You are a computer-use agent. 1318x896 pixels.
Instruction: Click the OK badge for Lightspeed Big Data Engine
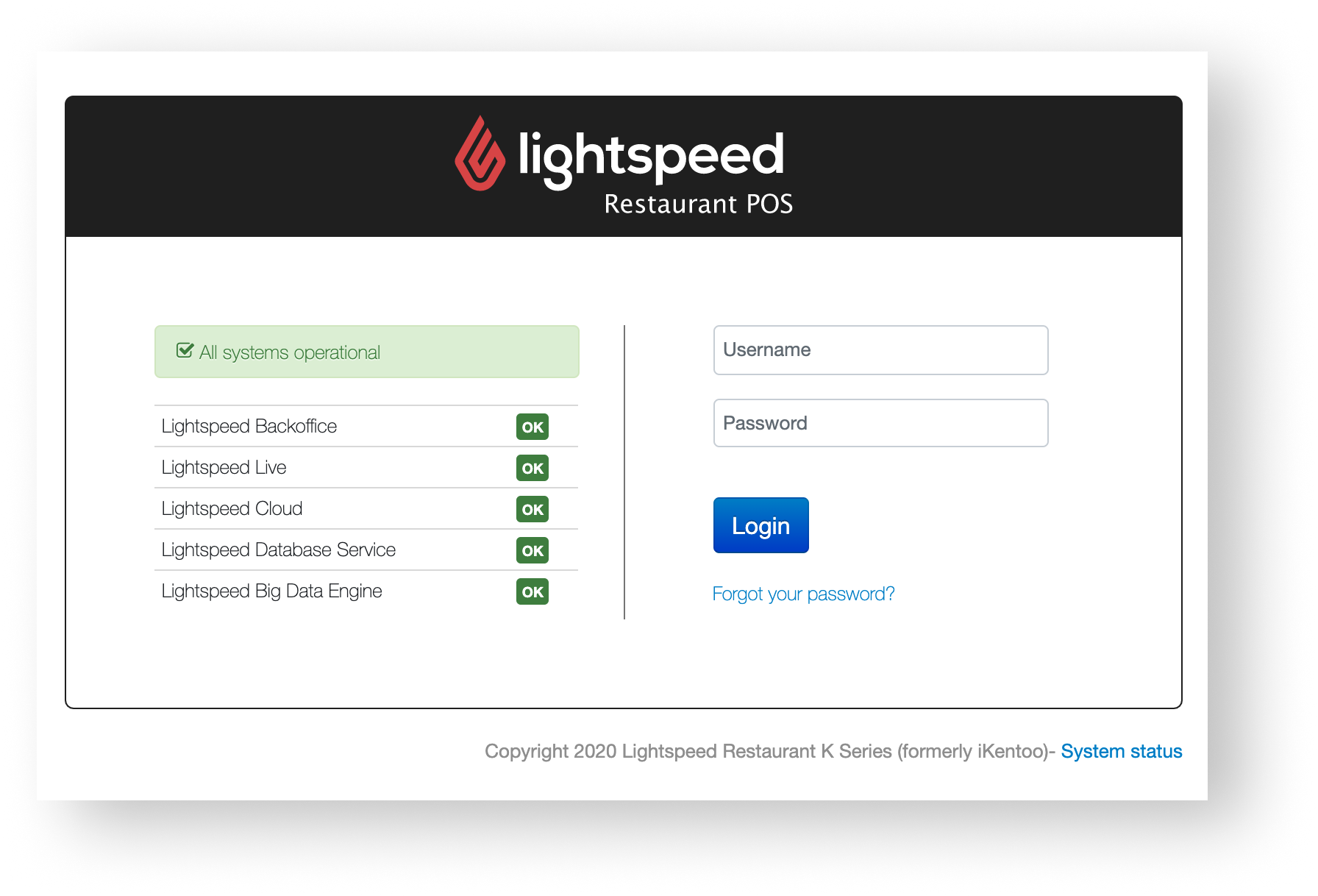point(532,591)
